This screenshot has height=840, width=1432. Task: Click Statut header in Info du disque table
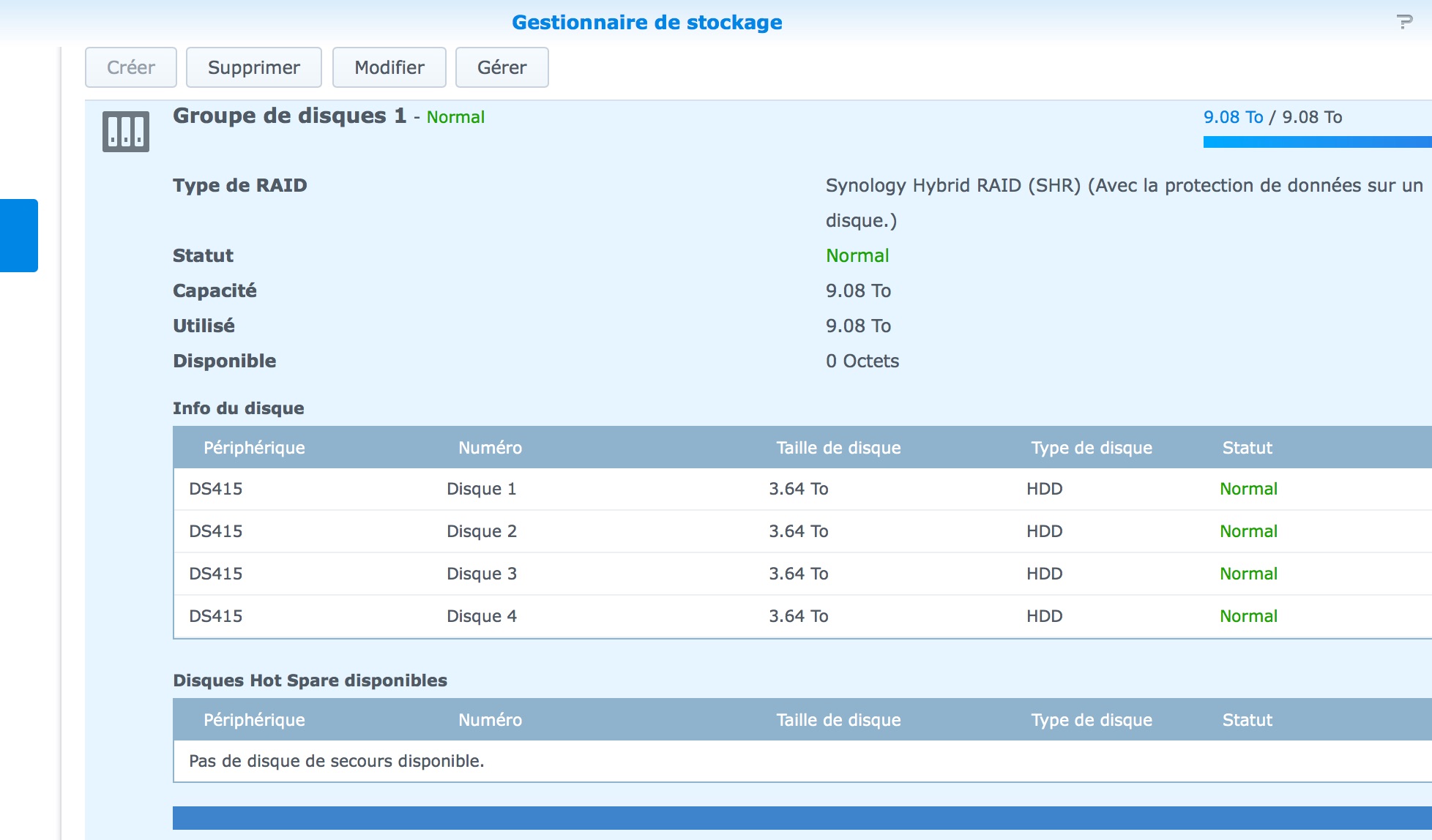(x=1248, y=448)
